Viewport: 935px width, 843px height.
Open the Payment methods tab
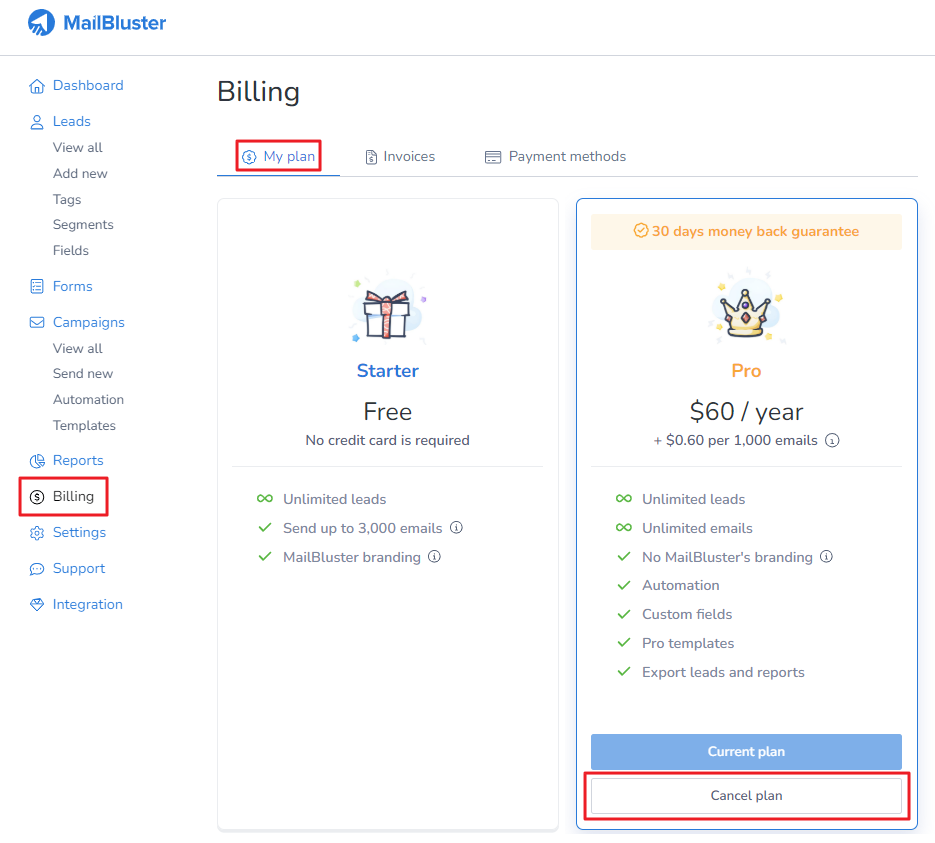pos(555,157)
